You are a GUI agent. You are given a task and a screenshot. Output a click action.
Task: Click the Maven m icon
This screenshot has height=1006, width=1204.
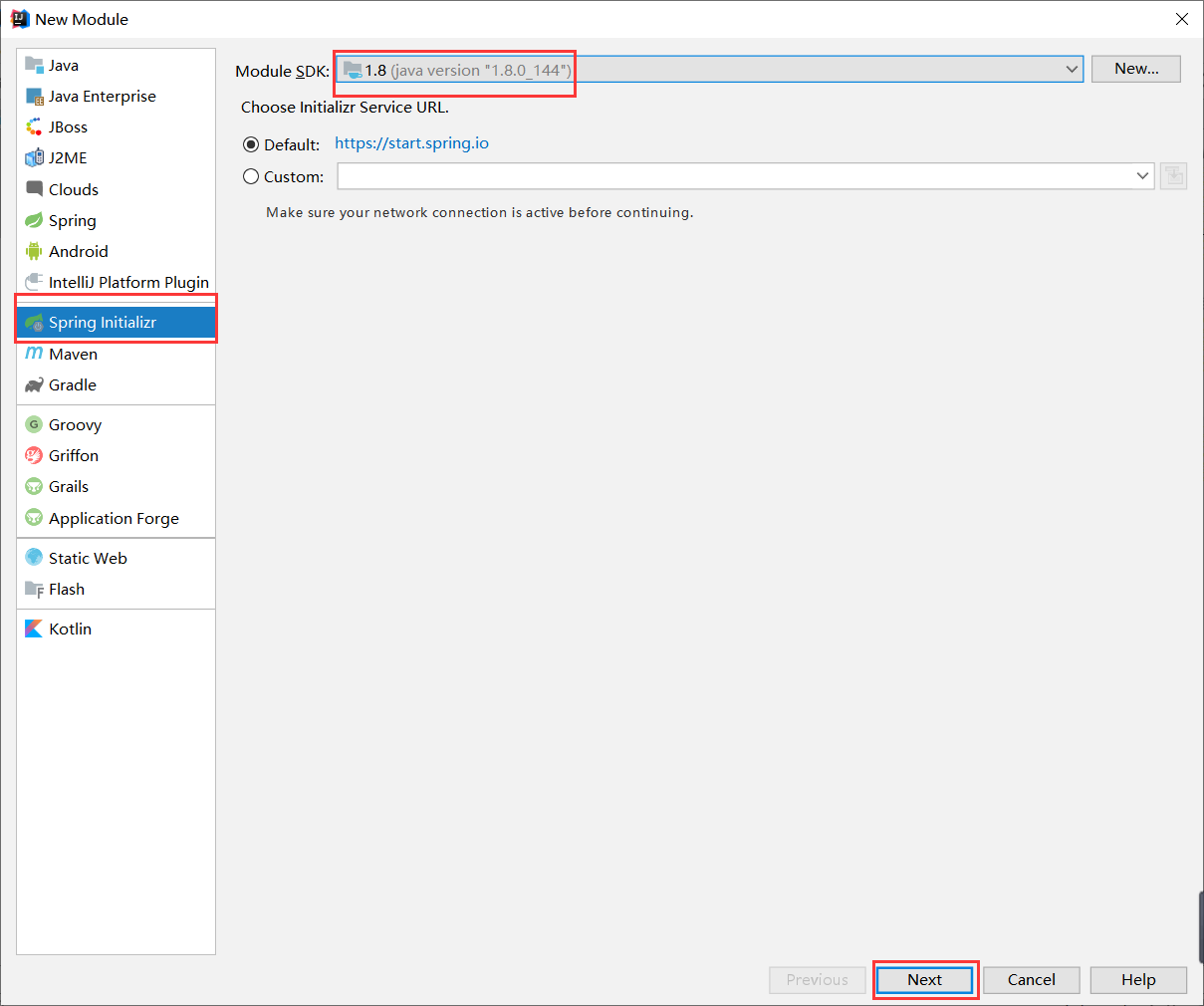pos(34,354)
